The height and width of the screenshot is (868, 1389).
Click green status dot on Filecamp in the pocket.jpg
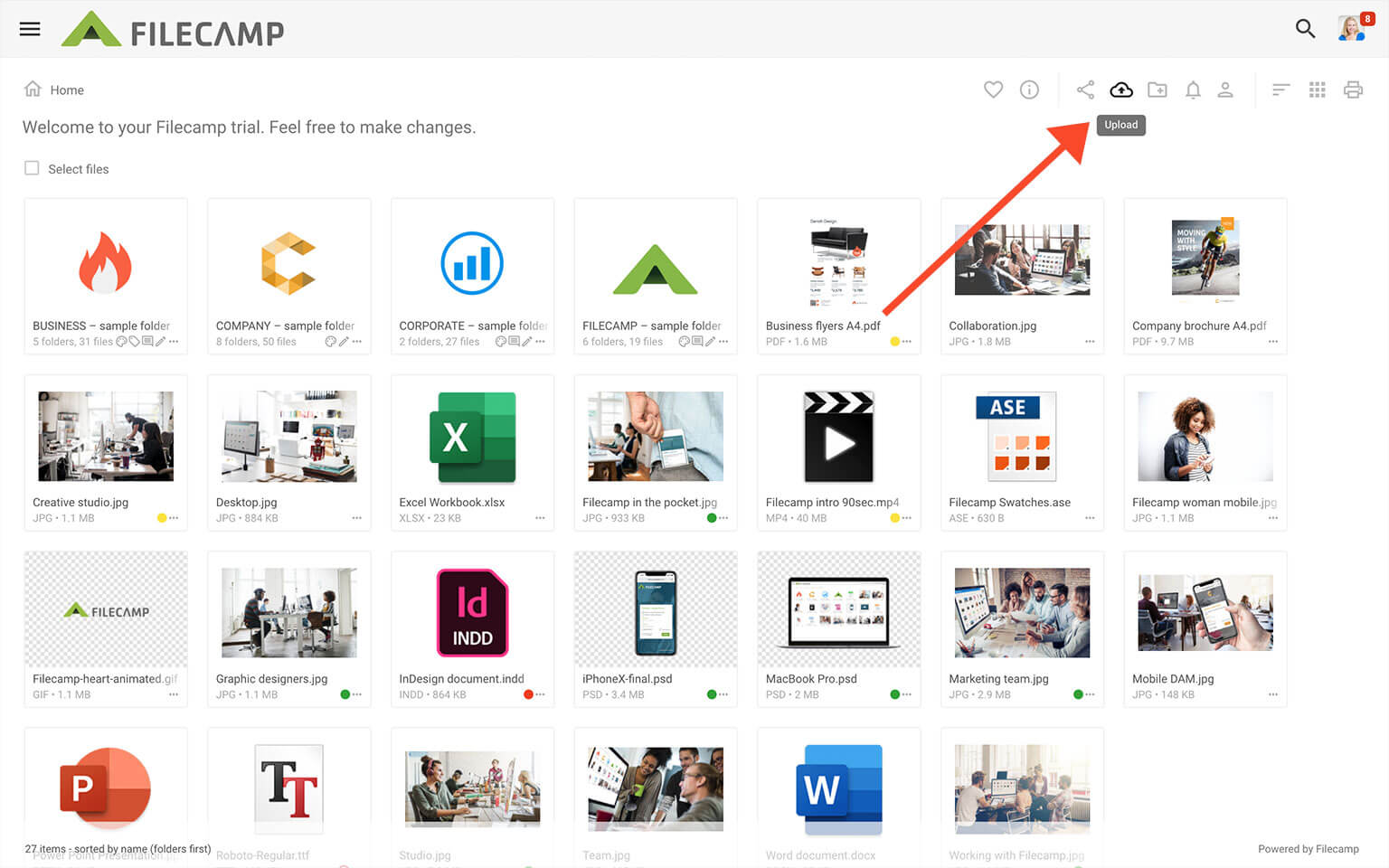(x=712, y=518)
